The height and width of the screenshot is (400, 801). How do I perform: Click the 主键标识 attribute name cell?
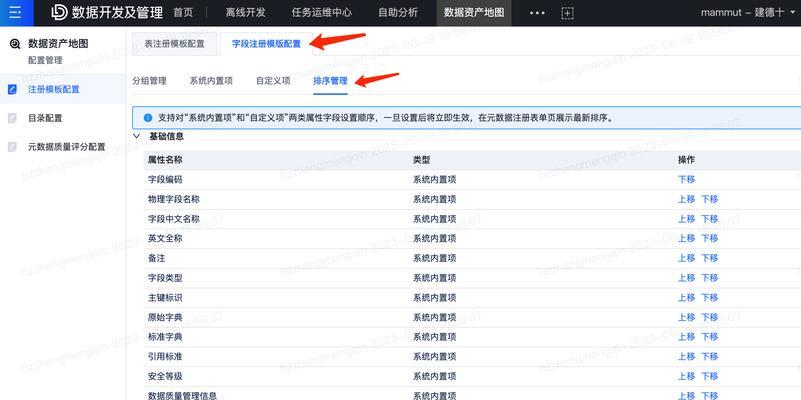(165, 298)
